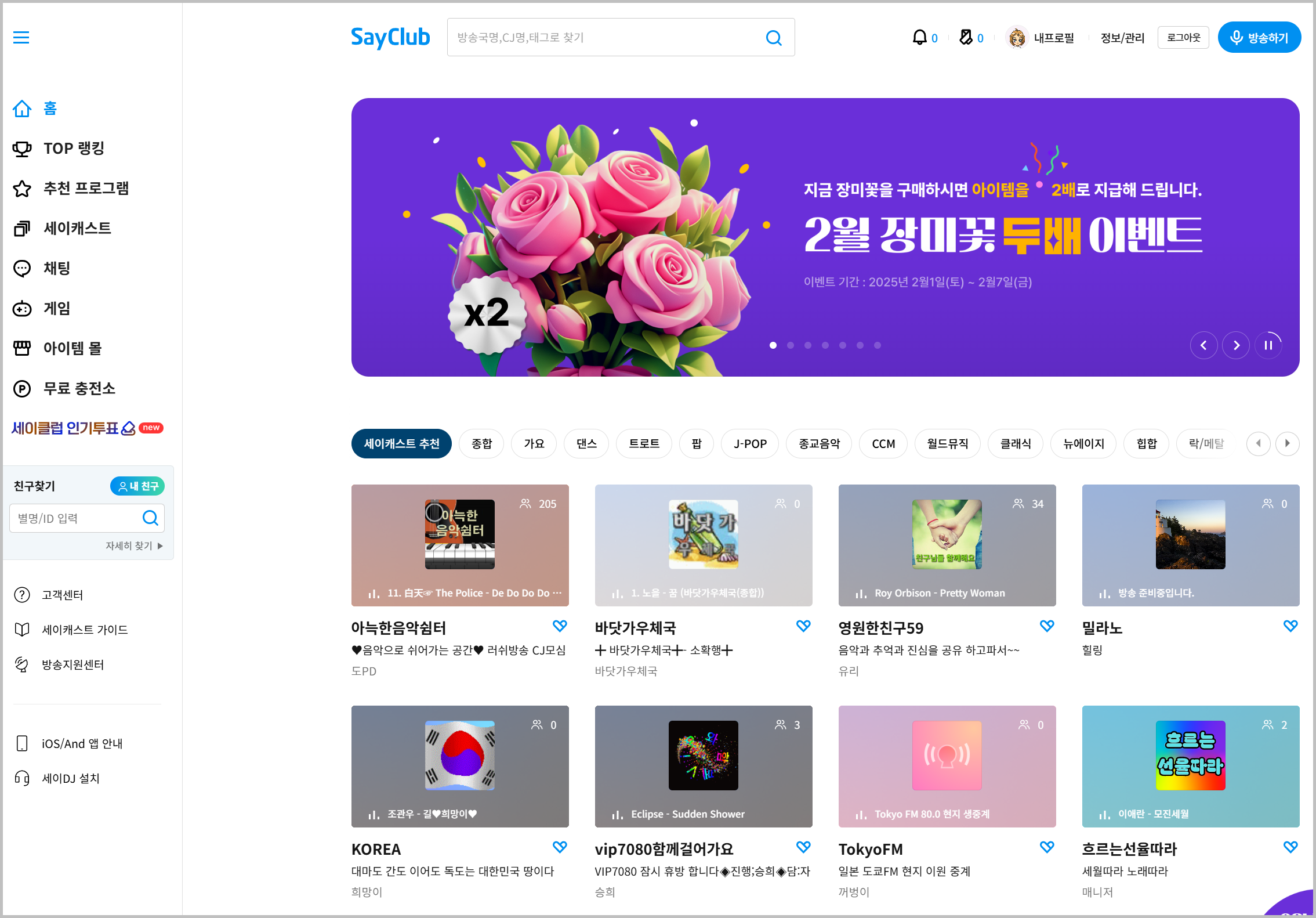Open the hamburger menu icon
The image size is (1316, 918).
[21, 38]
